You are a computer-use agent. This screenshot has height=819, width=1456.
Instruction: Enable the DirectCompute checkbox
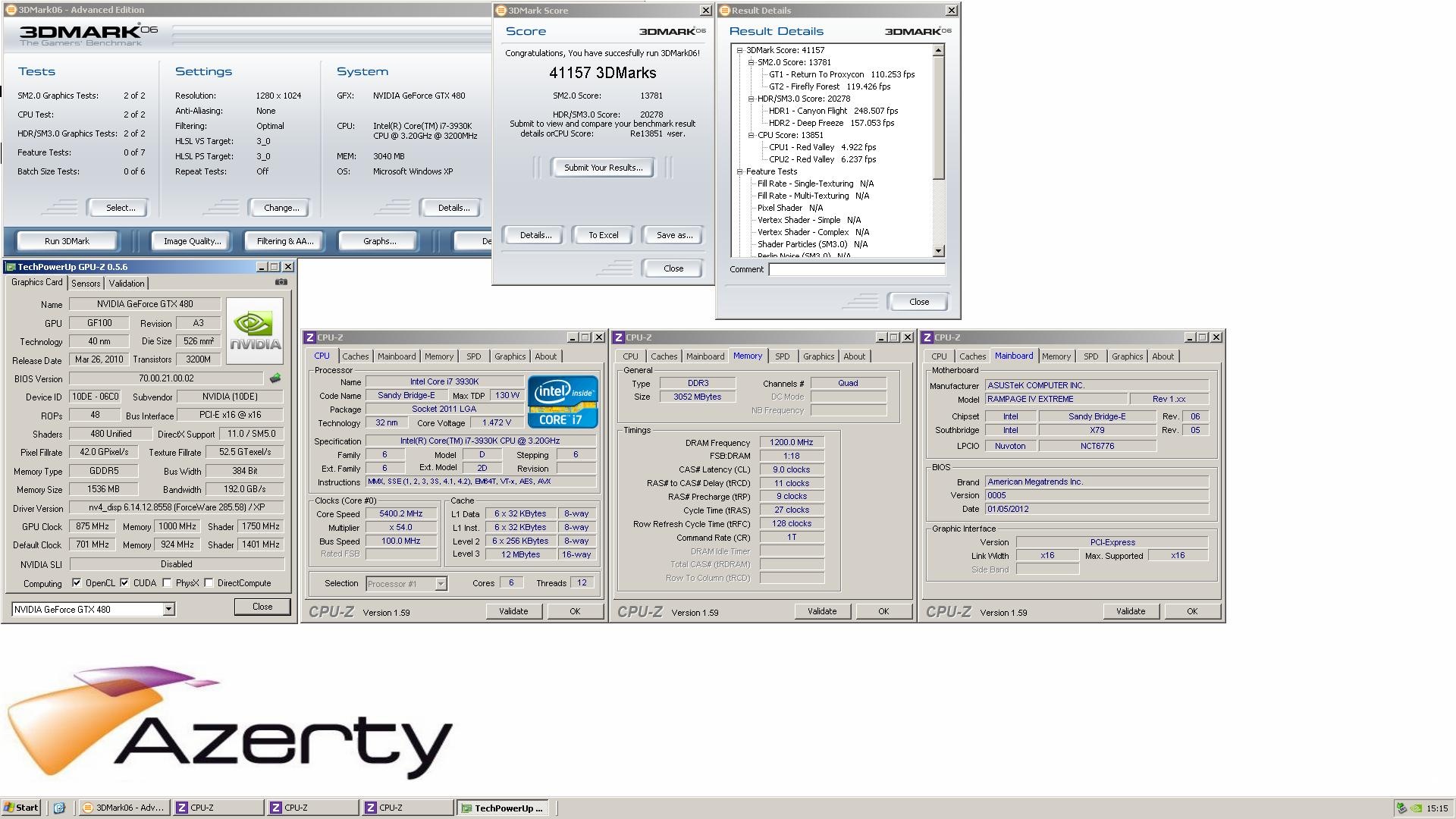(x=209, y=583)
